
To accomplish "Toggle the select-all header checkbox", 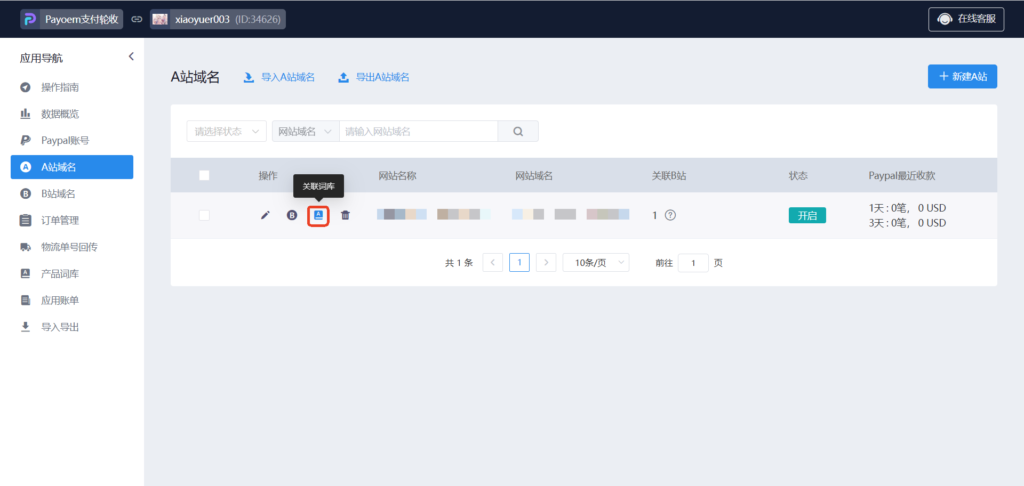I will click(x=204, y=175).
